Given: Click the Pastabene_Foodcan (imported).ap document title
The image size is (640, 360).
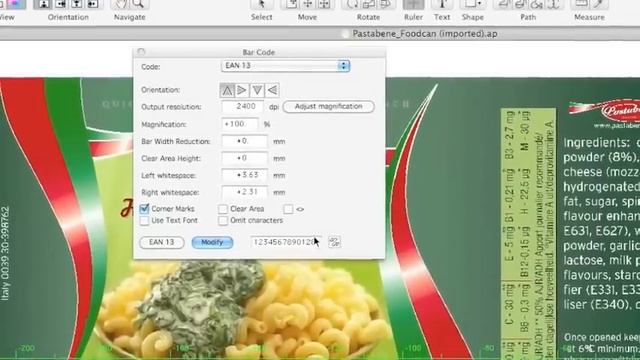Looking at the screenshot, I should tap(425, 34).
